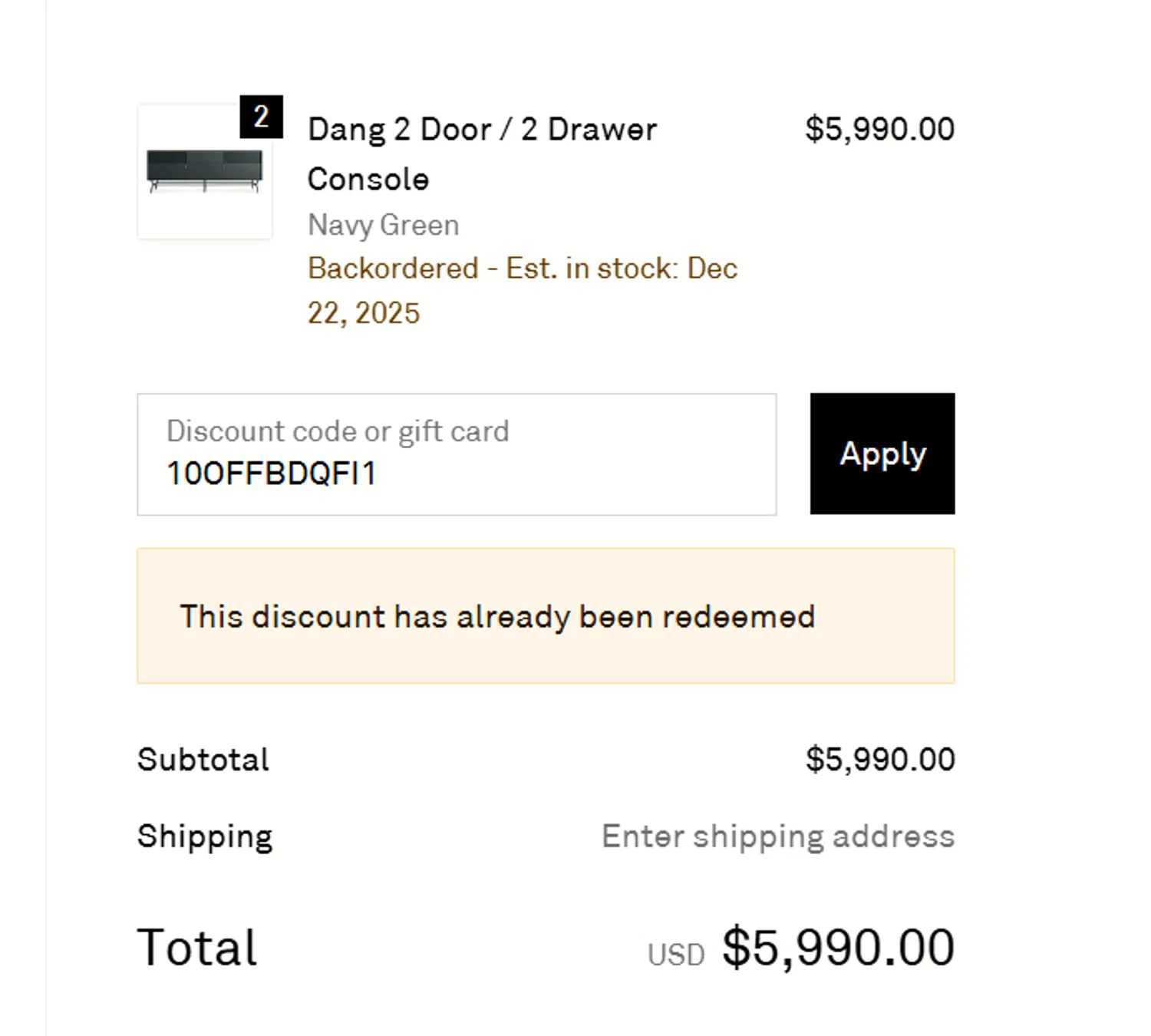
Task: Focus the discount code or gift card field
Action: 457,454
